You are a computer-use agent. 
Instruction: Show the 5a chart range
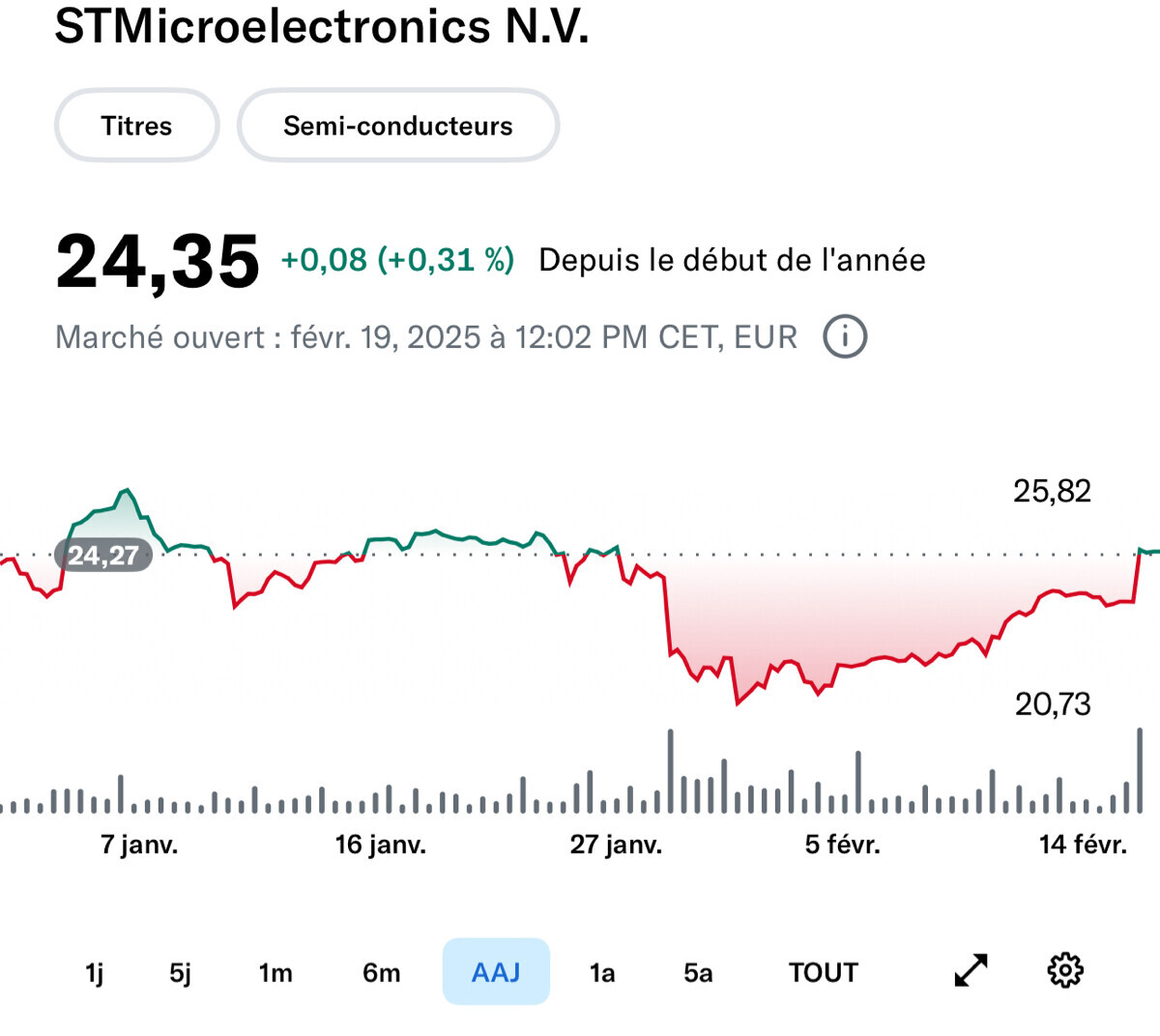(x=698, y=972)
